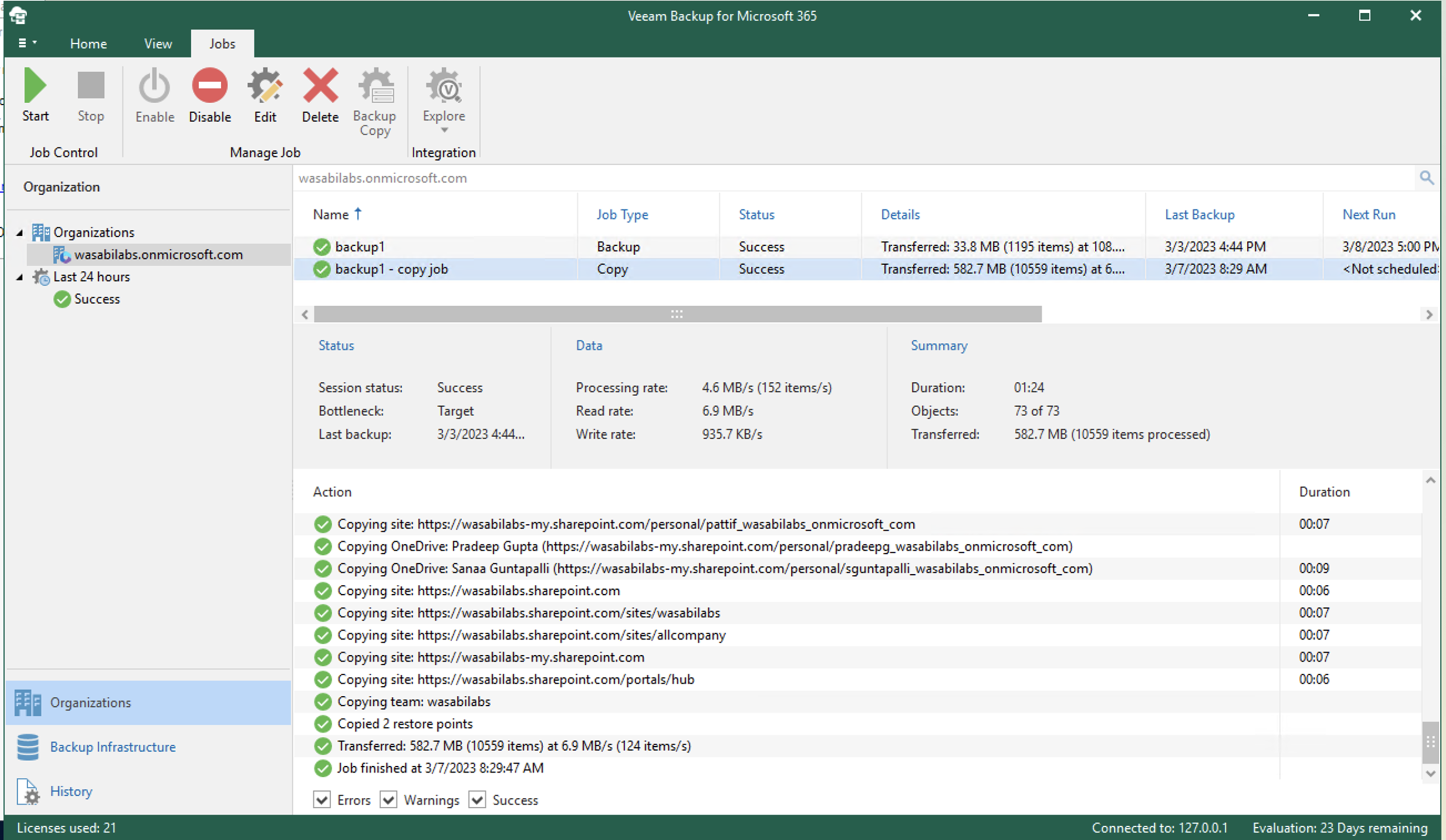This screenshot has height=840, width=1446.
Task: Click the Last 24 hours tree node
Action: point(91,276)
